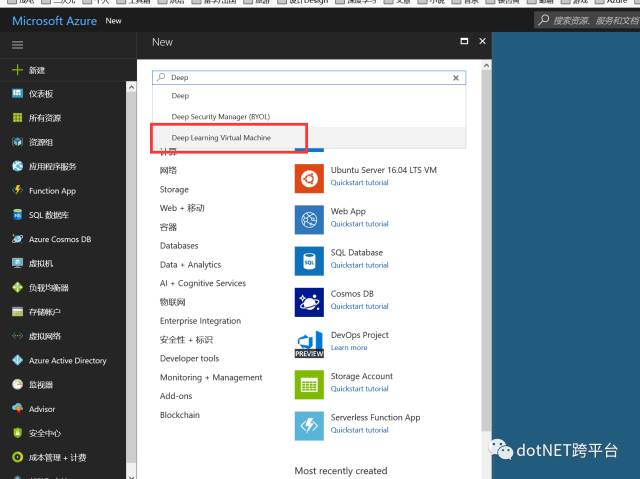Image resolution: width=640 pixels, height=479 pixels.
Task: Click the Web App globe tile icon
Action: point(309,220)
